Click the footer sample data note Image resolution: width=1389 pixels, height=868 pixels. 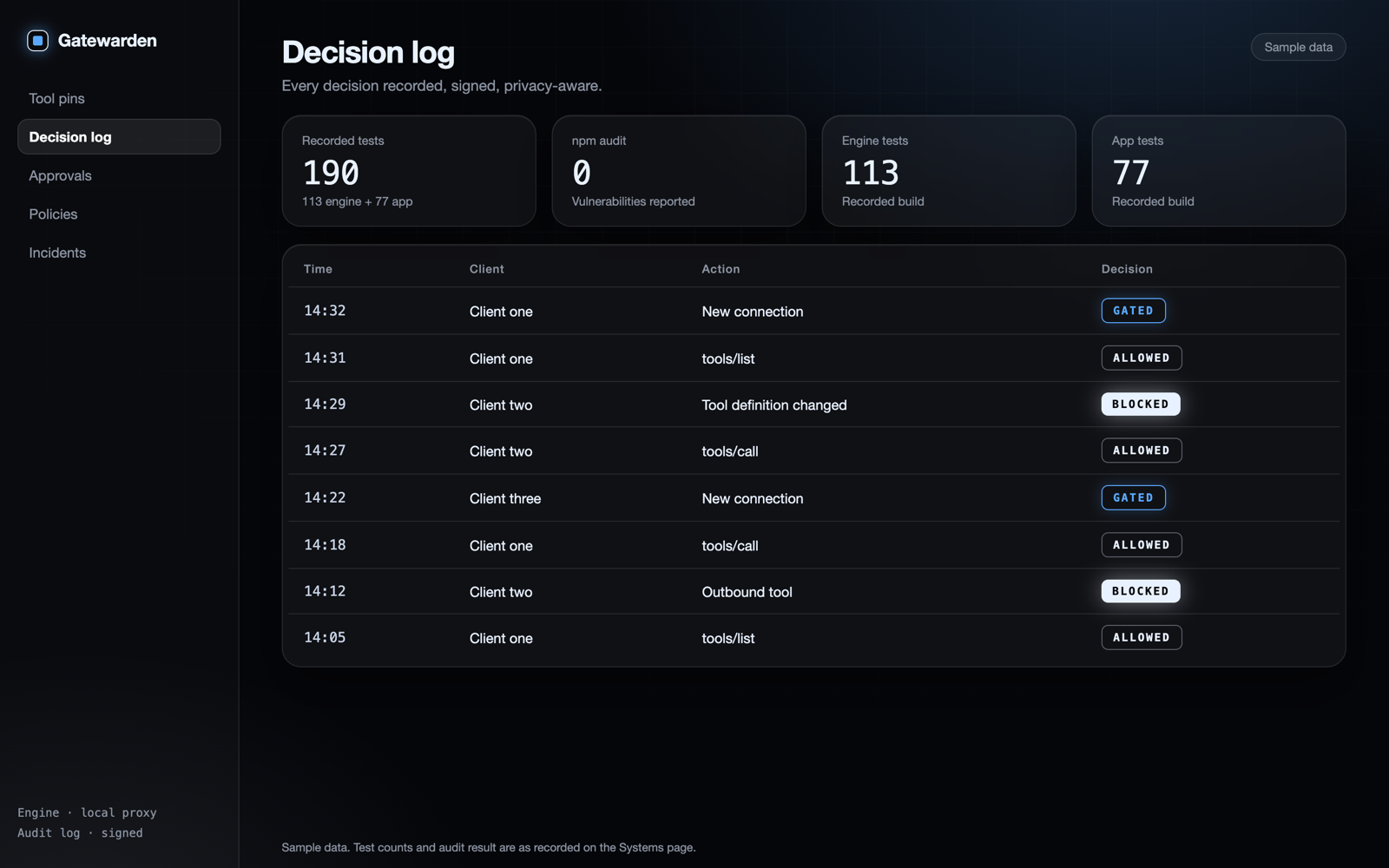click(489, 847)
